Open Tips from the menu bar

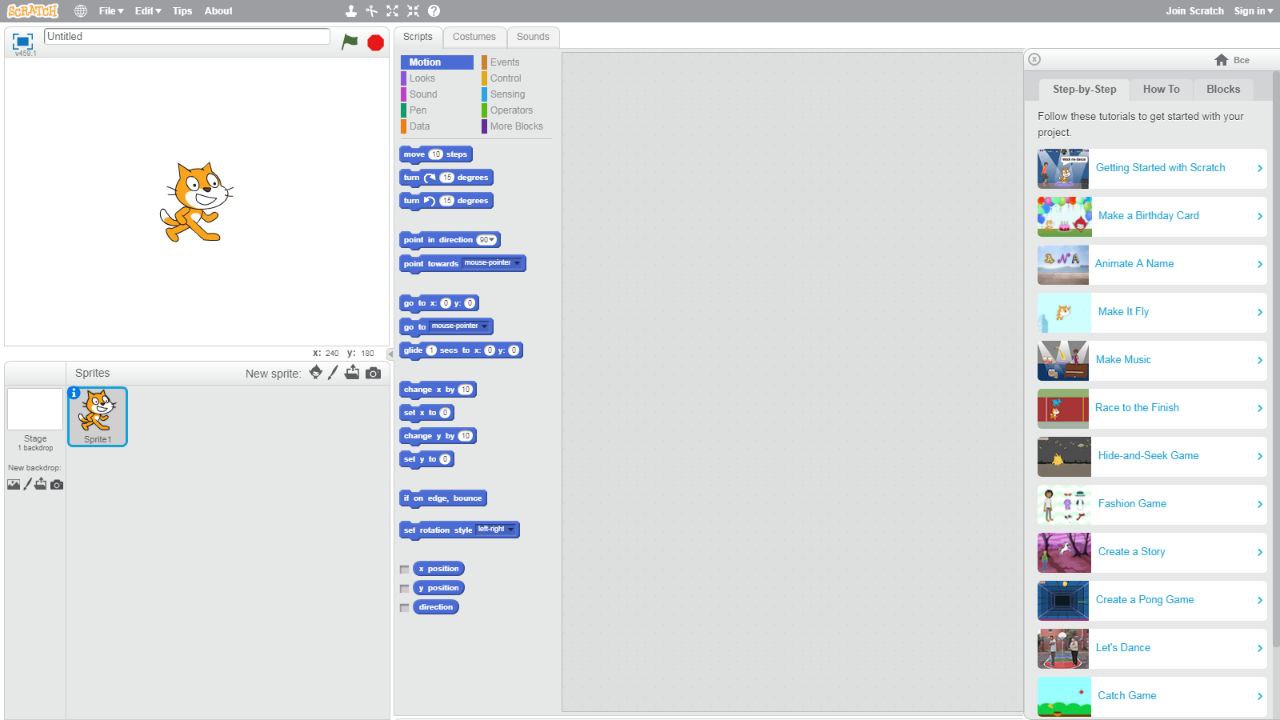point(182,11)
